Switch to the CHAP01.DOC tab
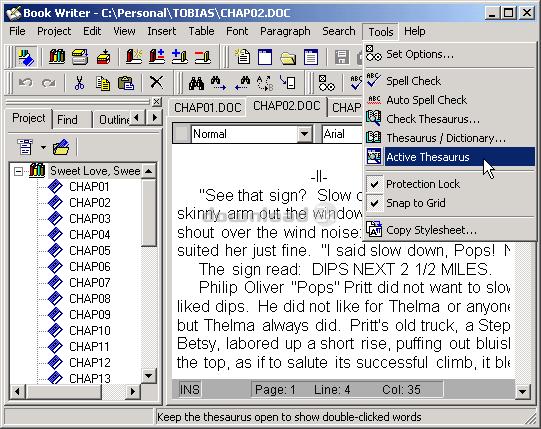The height and width of the screenshot is (429, 541). click(x=208, y=108)
